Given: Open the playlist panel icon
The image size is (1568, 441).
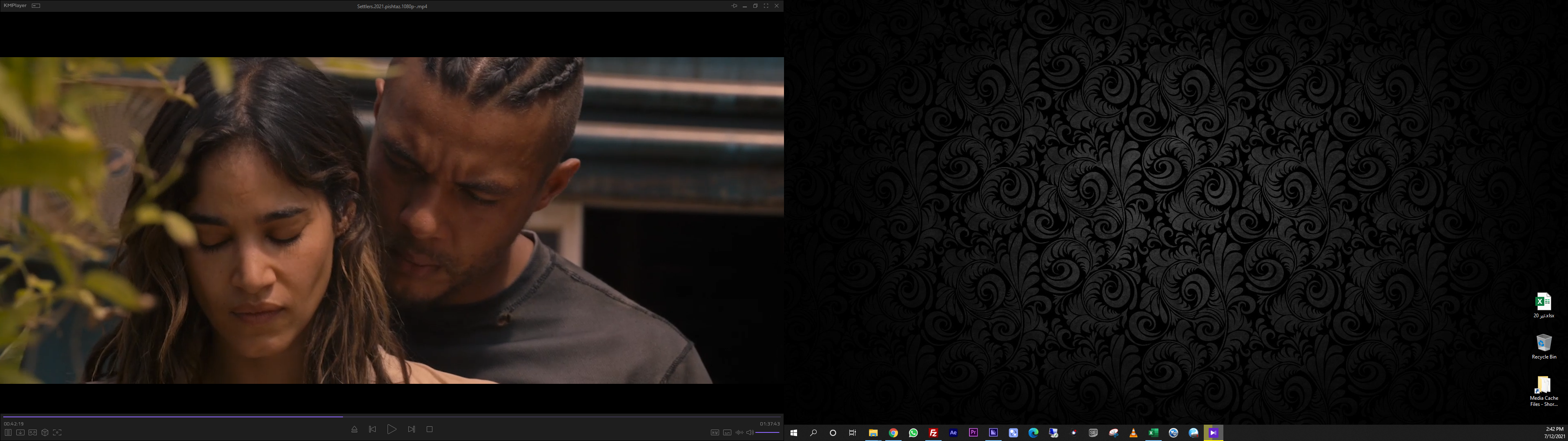Looking at the screenshot, I should point(8,432).
